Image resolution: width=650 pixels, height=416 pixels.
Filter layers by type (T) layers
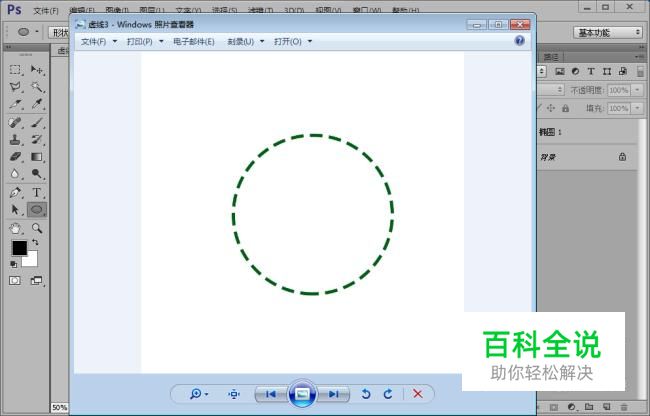(591, 71)
